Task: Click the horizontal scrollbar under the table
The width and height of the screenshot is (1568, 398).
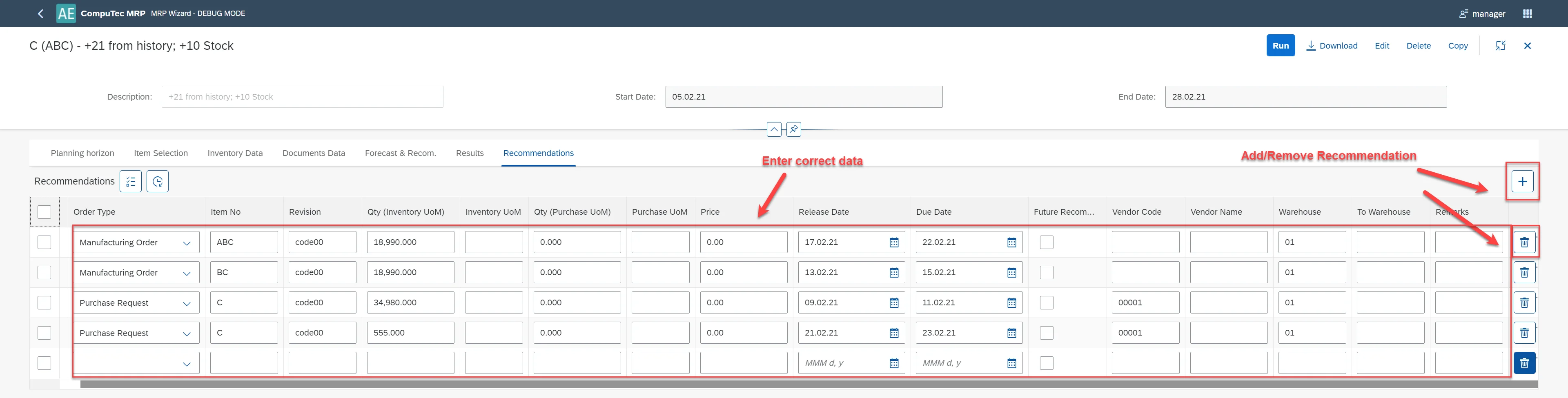Action: (x=791, y=384)
